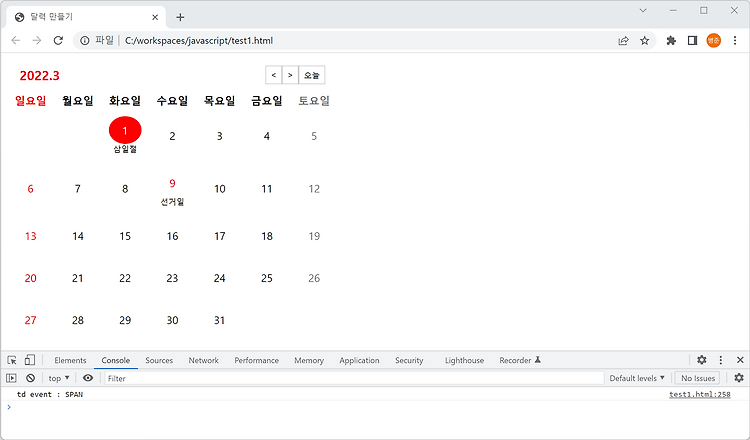
Task: Select date 9 labeled 선거일
Action: click(x=172, y=184)
